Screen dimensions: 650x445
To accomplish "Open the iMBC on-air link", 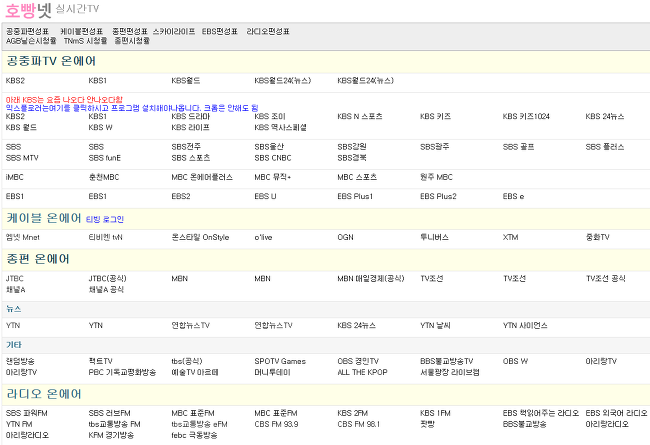I will point(15,177).
